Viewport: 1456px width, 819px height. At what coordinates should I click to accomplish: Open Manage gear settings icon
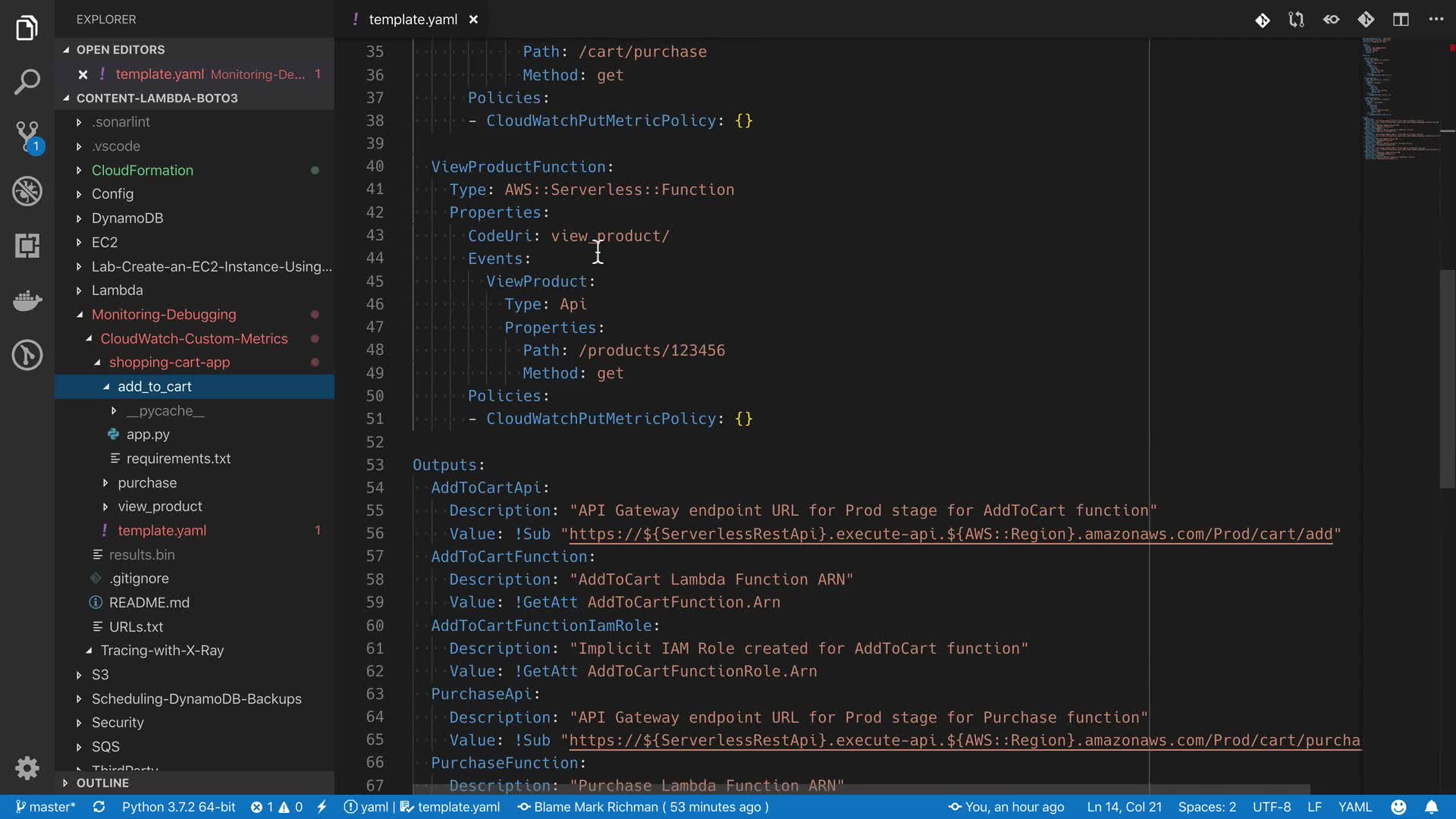point(27,767)
